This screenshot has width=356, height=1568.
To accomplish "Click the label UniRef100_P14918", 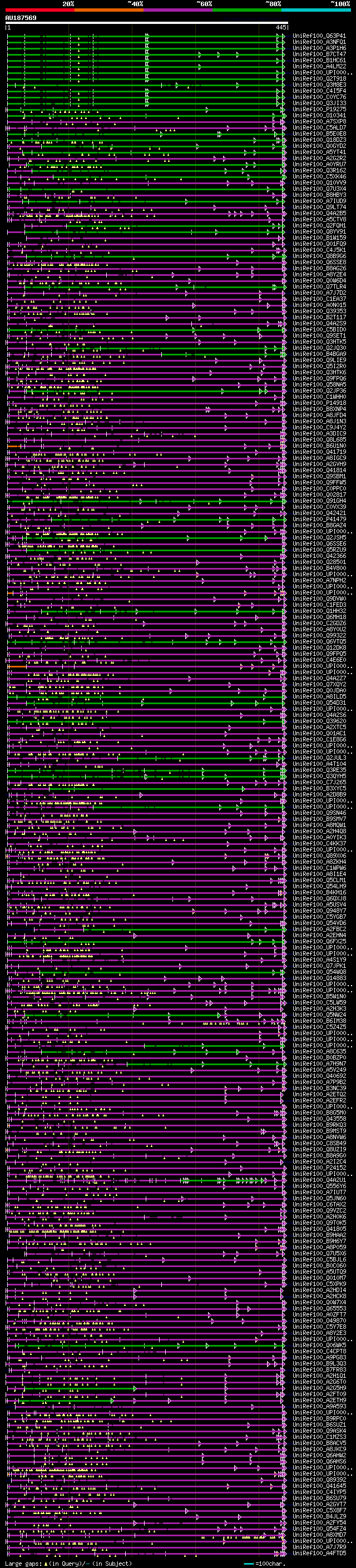I will click(x=319, y=403).
